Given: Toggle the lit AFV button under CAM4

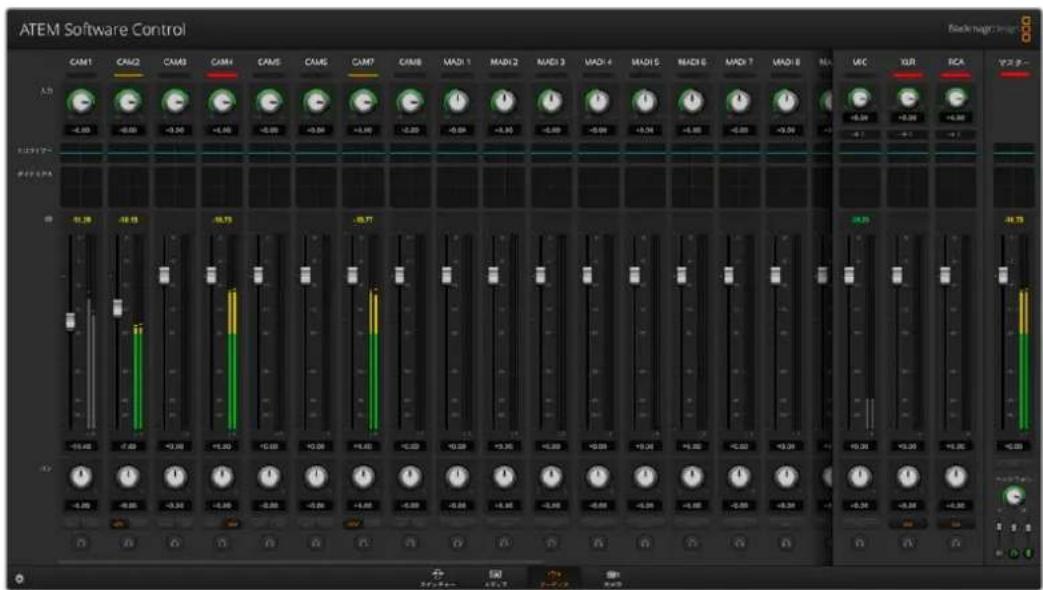Looking at the screenshot, I should [232, 524].
